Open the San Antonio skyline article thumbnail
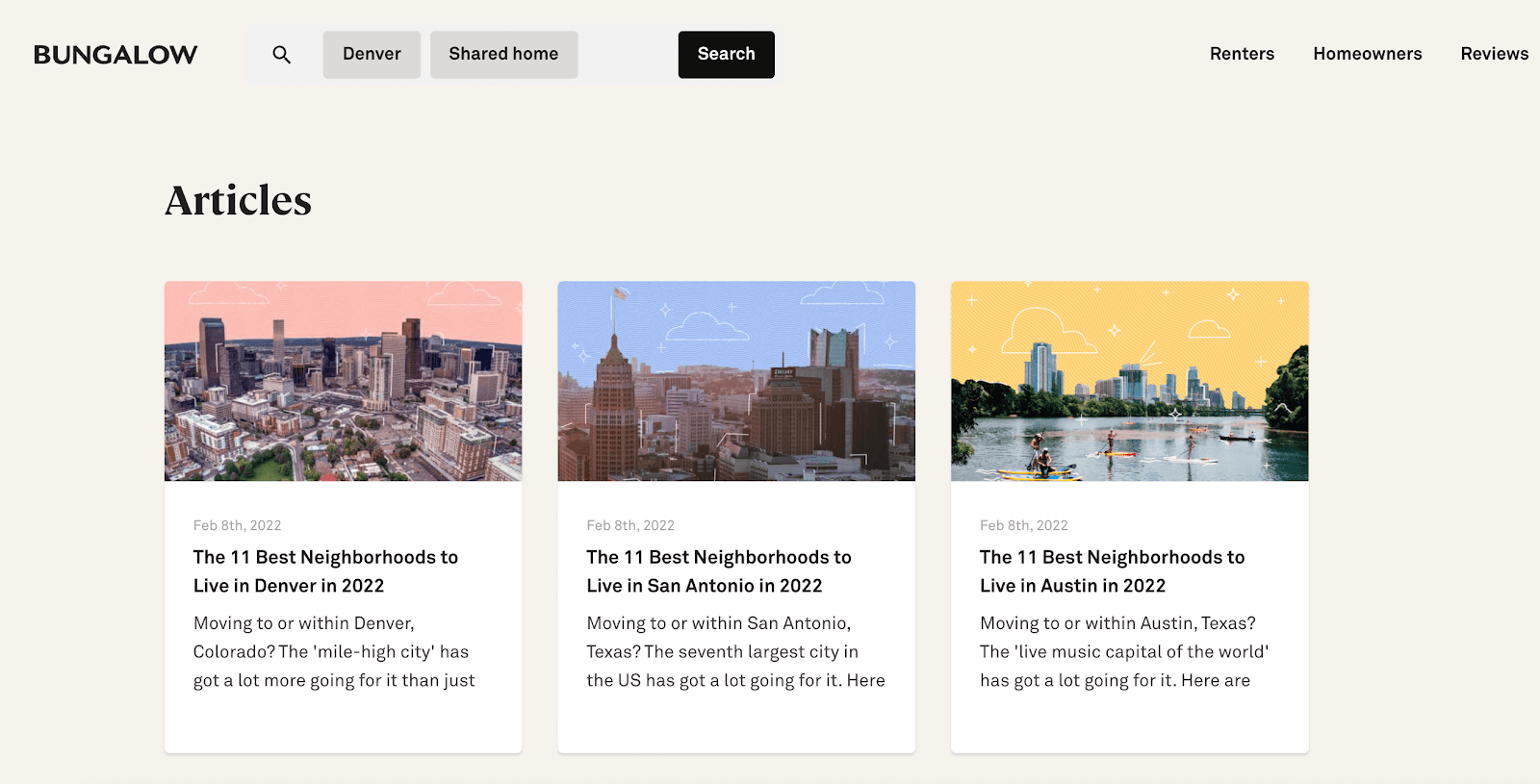This screenshot has width=1540, height=784. point(736,381)
